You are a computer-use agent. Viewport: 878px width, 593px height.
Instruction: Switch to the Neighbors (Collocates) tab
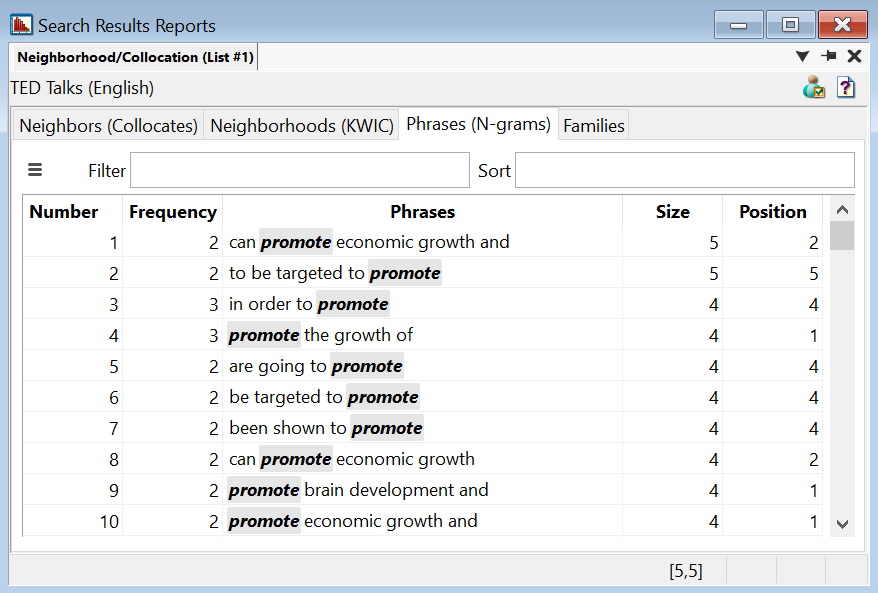coord(108,126)
